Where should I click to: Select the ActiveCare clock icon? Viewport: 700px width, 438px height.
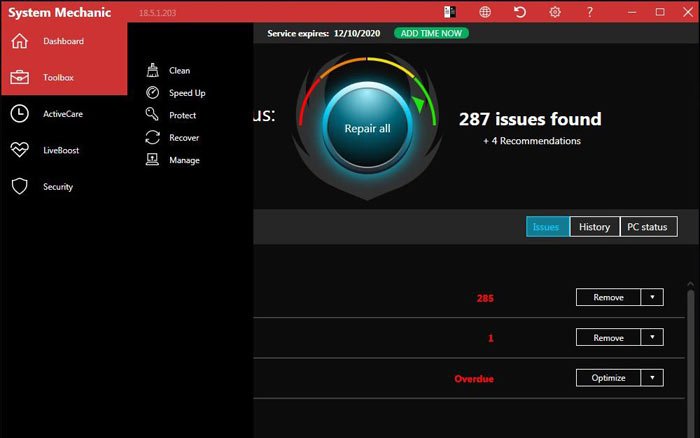[x=20, y=114]
